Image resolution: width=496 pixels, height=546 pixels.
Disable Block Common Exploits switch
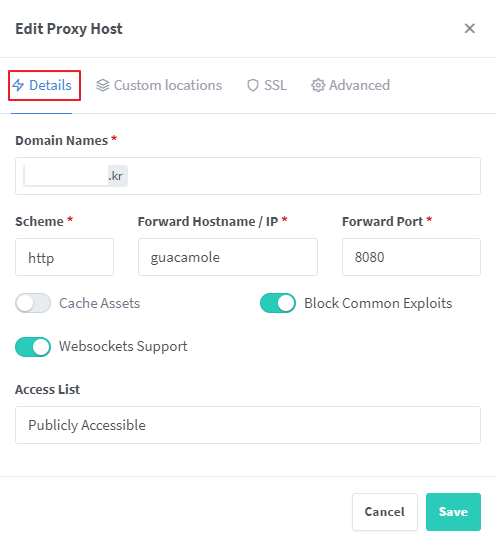(278, 303)
